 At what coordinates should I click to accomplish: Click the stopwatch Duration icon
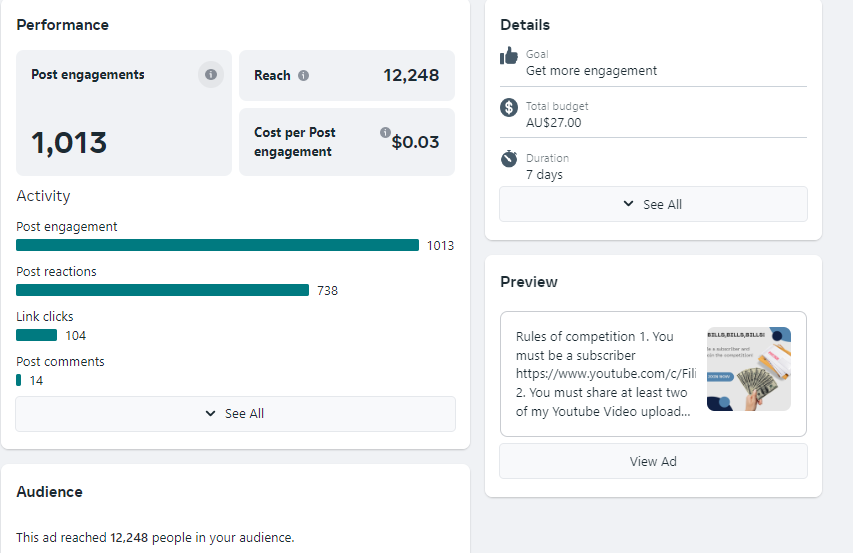(509, 159)
